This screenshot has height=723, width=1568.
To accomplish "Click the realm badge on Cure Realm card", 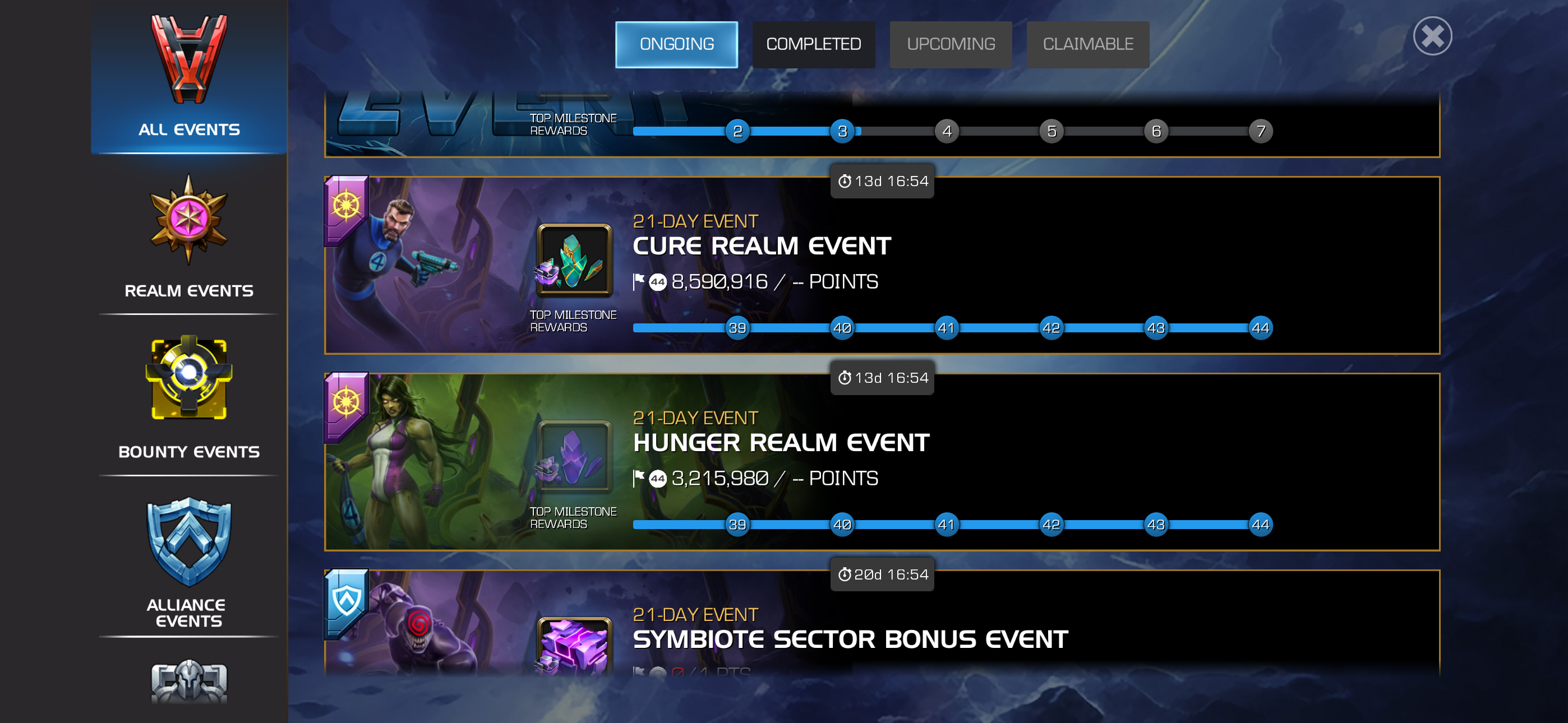I will tap(347, 208).
